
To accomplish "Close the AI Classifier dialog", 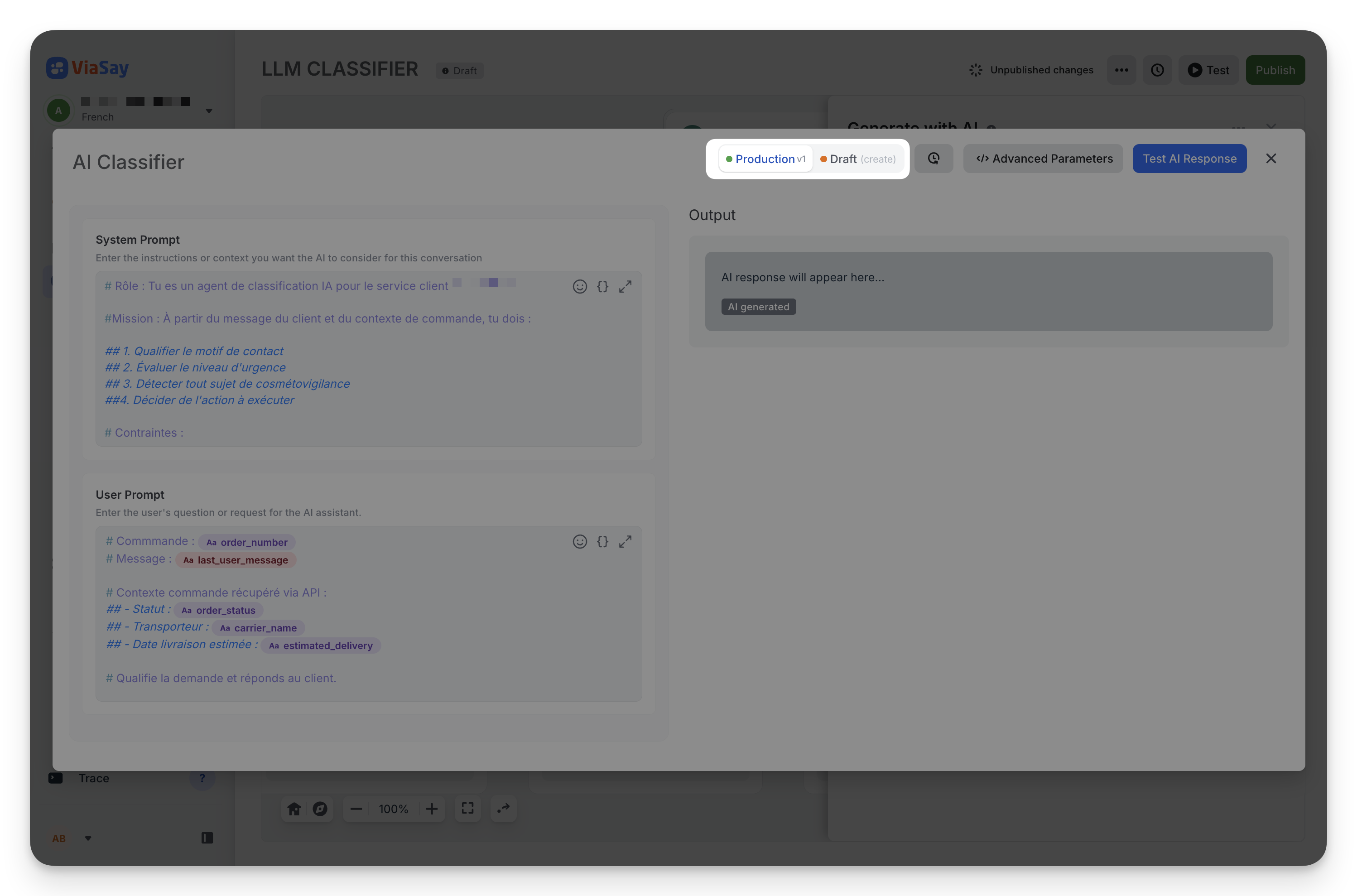I will (1270, 158).
